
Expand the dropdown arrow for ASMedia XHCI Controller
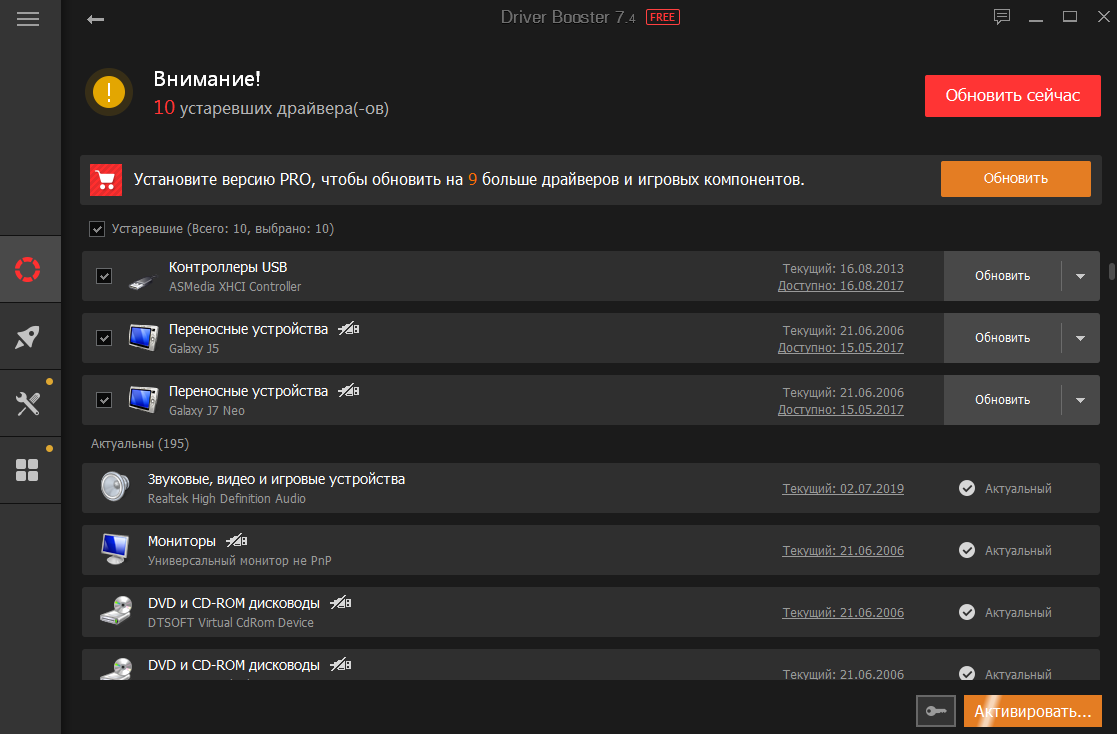(1081, 276)
